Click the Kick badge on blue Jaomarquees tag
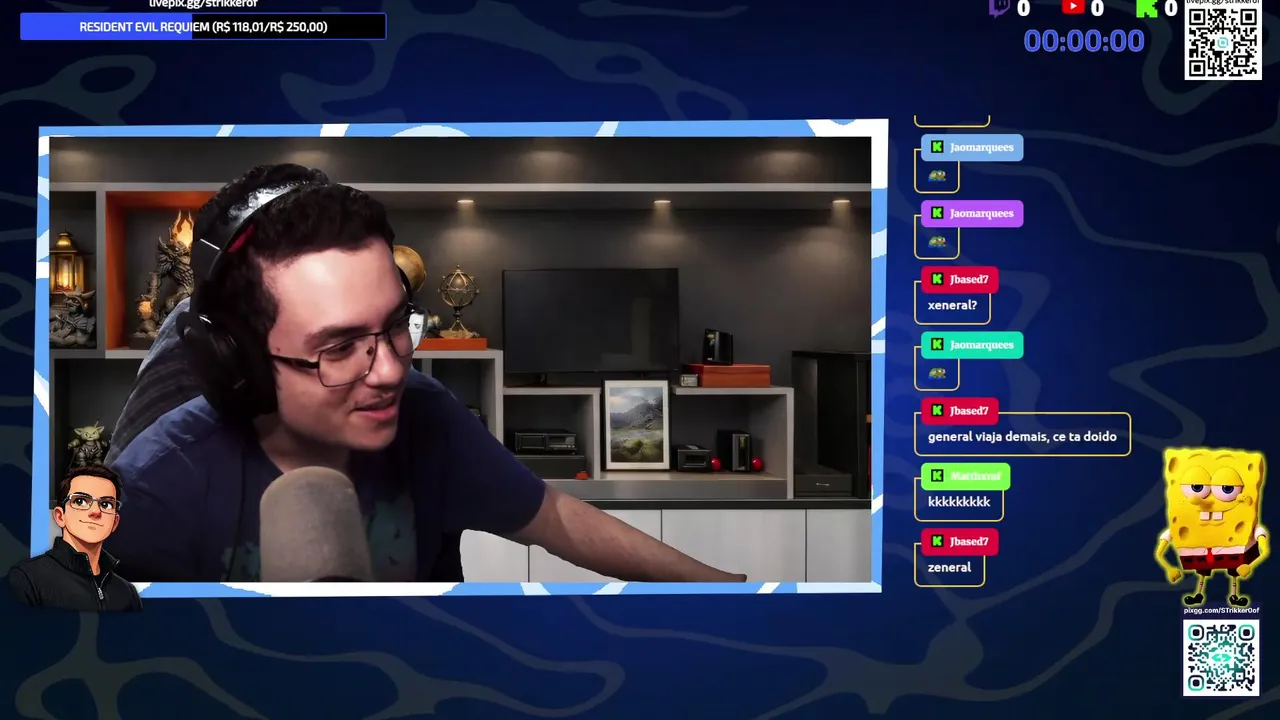1280x720 pixels. (x=937, y=147)
